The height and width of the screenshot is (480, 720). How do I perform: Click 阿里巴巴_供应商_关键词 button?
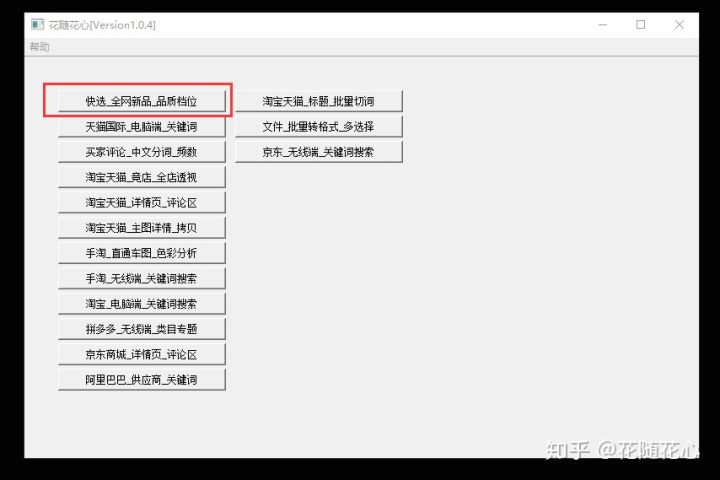pyautogui.click(x=142, y=380)
